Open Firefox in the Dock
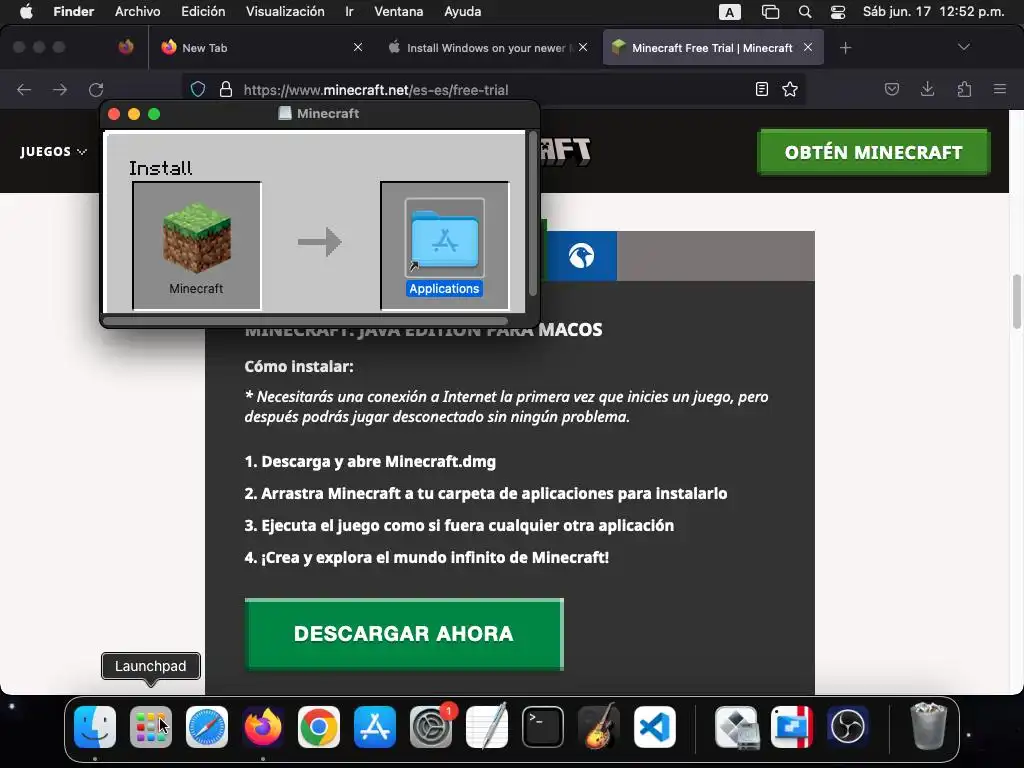 (x=263, y=727)
